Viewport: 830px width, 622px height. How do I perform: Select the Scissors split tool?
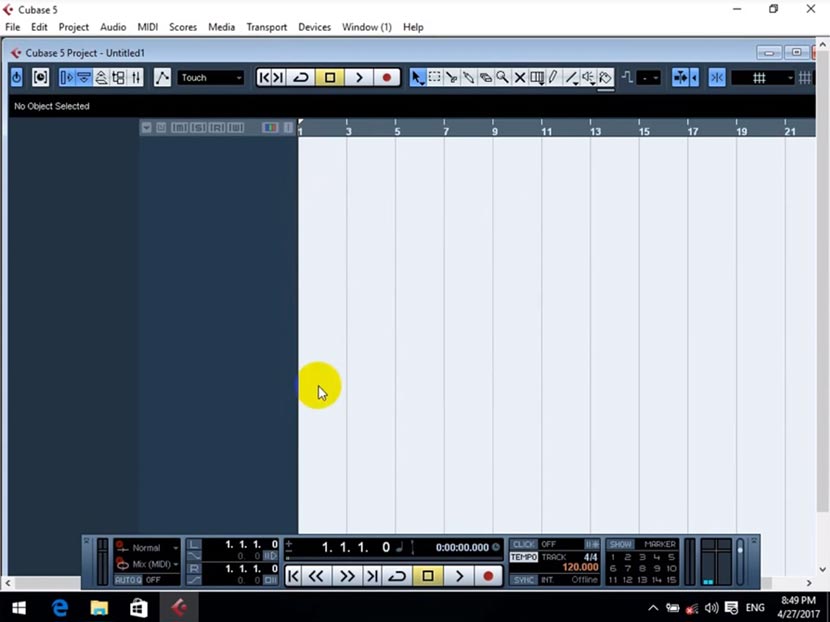(451, 77)
